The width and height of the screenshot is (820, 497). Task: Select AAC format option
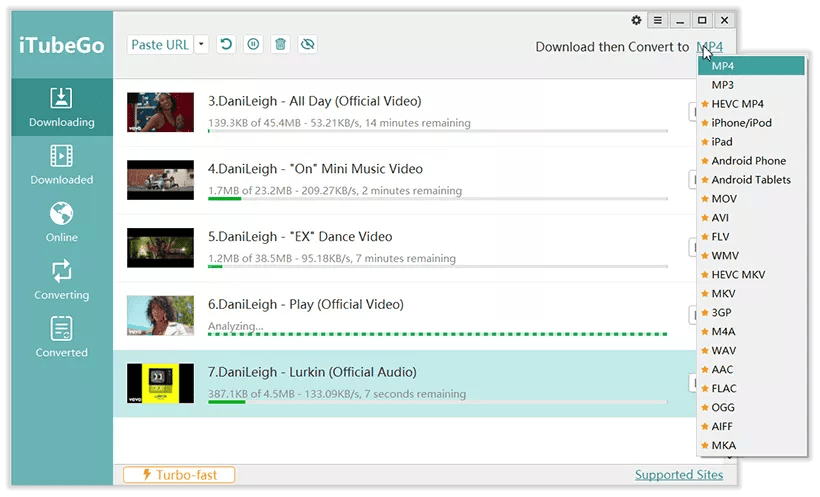click(x=751, y=369)
